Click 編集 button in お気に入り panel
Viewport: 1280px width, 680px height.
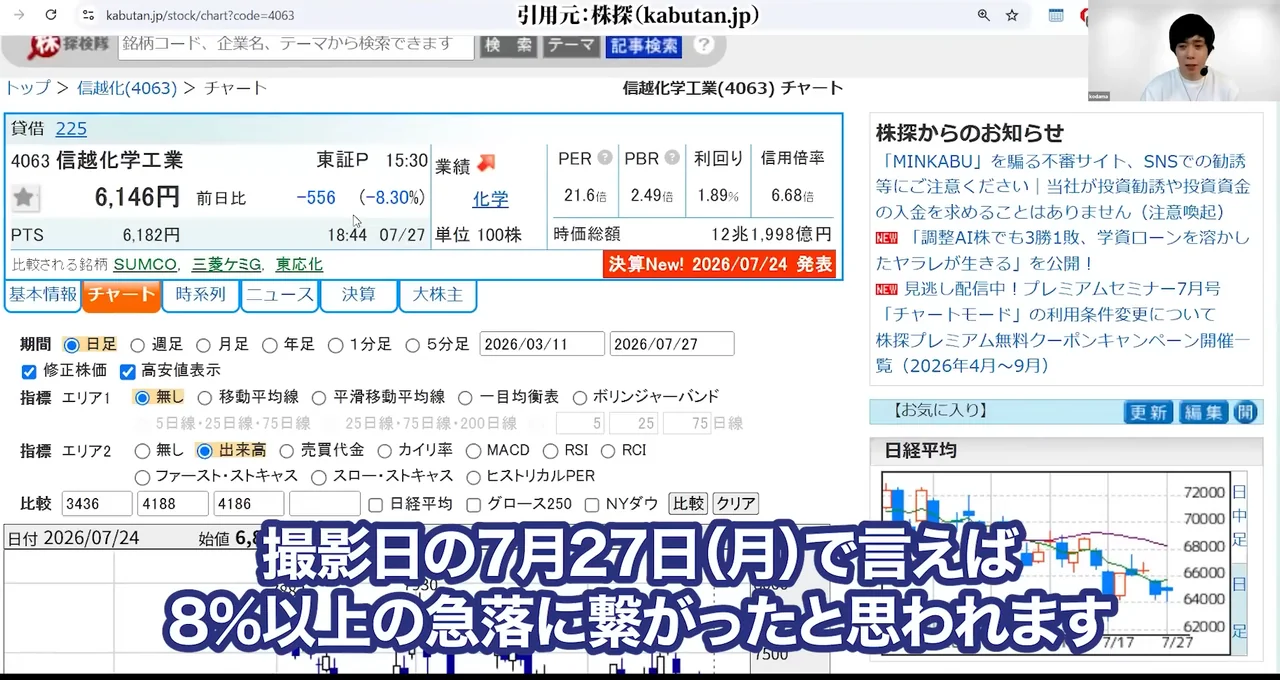1203,412
